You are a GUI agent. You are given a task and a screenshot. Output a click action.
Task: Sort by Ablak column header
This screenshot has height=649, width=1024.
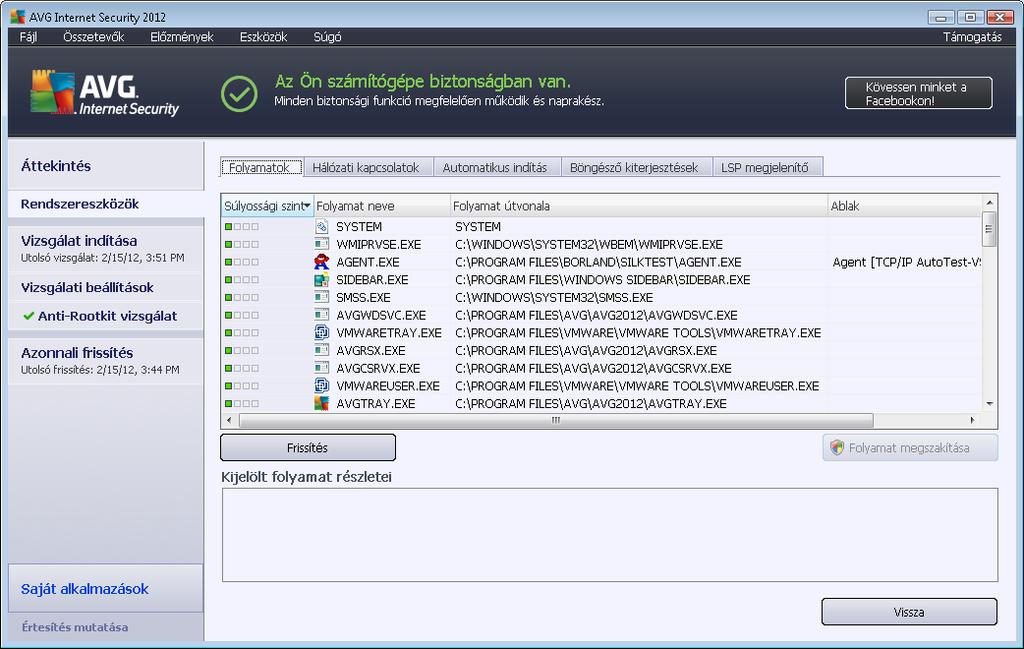click(904, 206)
